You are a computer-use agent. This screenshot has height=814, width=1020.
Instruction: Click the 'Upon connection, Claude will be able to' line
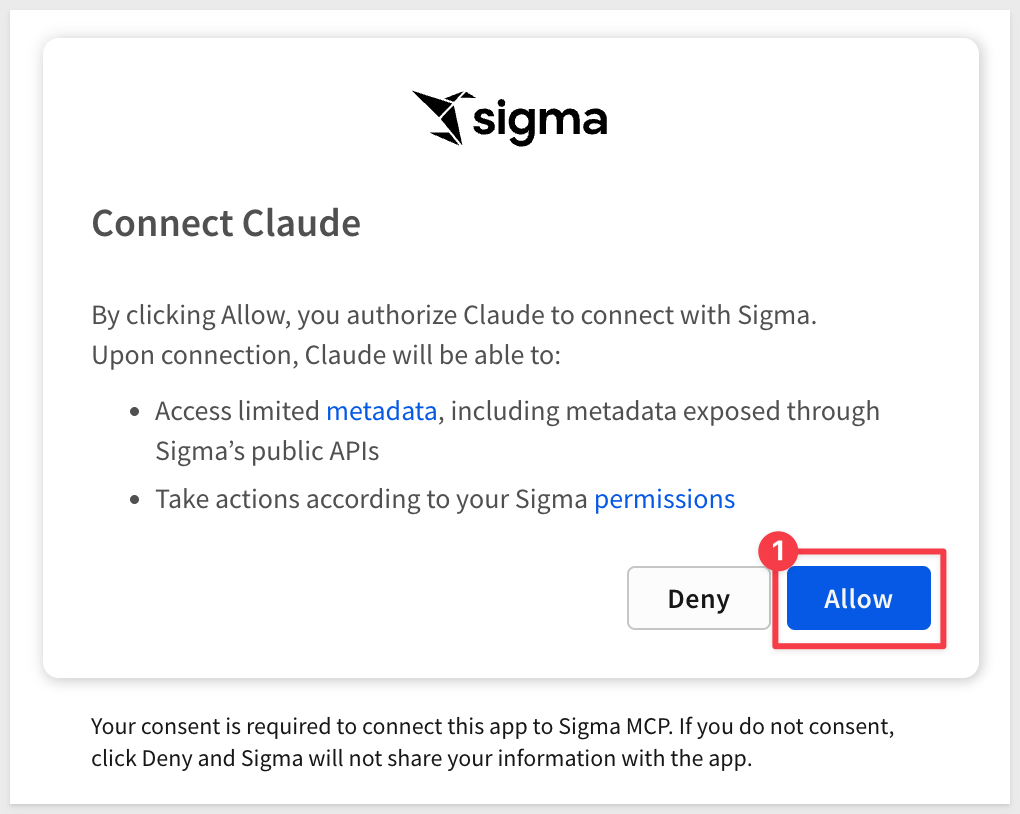point(325,355)
